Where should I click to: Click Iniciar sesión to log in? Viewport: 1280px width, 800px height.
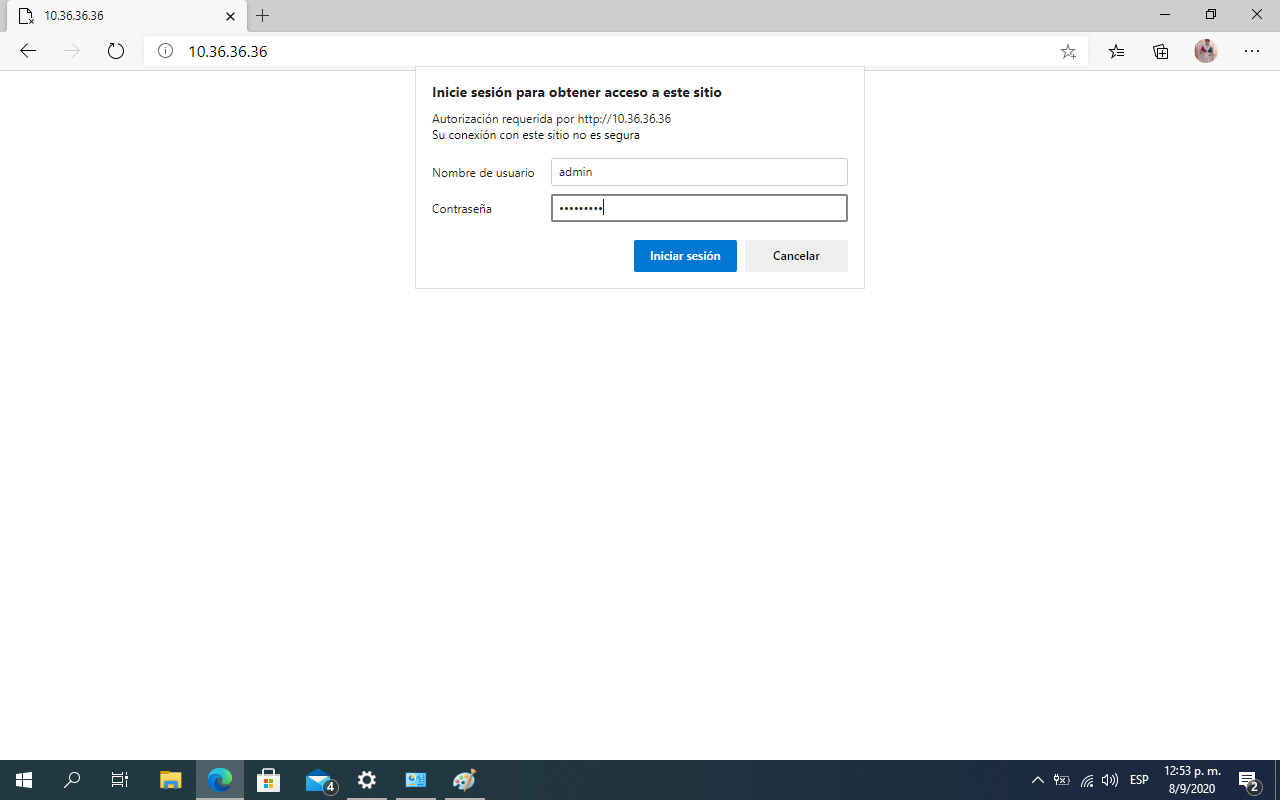pos(685,256)
